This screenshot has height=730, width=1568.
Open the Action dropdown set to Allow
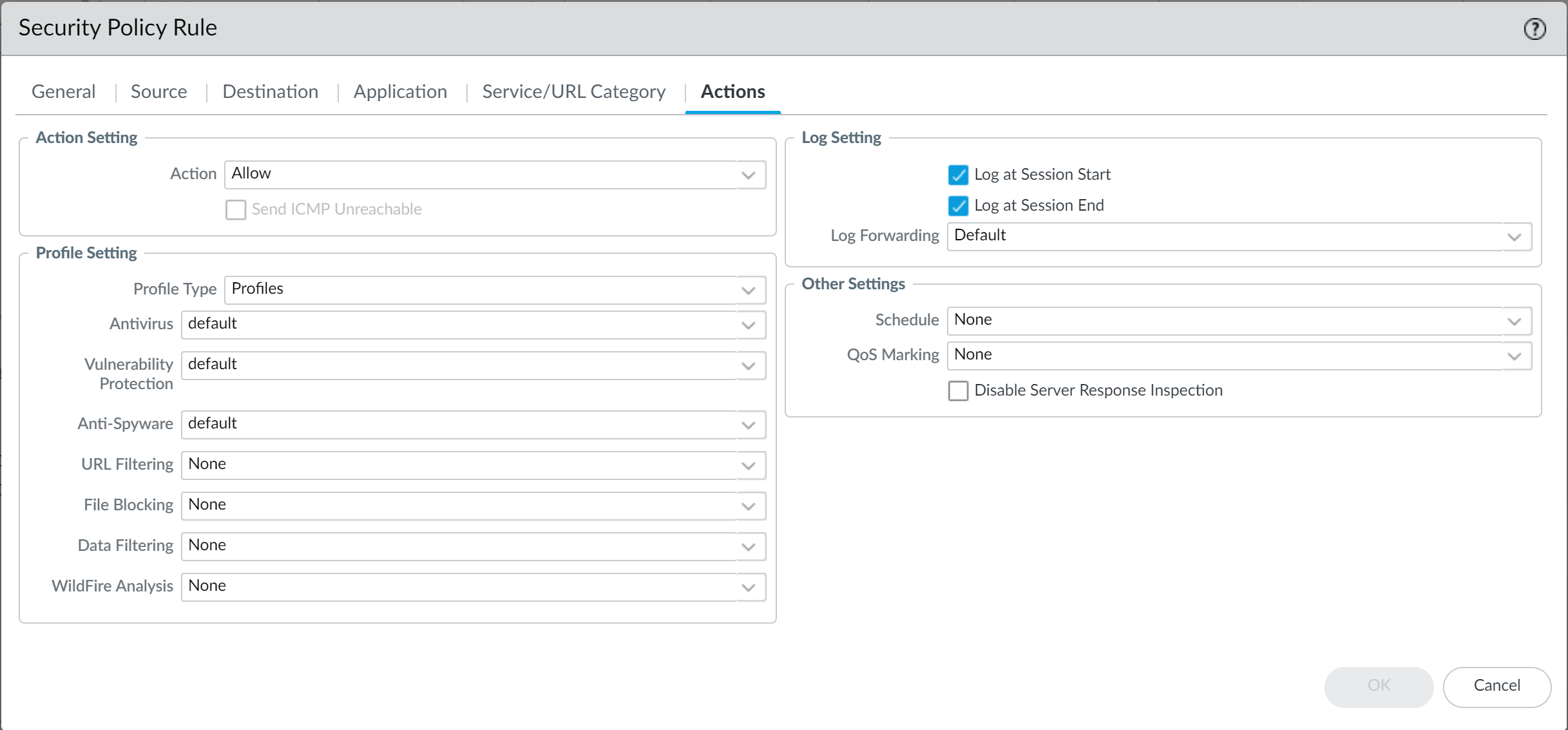(x=748, y=175)
